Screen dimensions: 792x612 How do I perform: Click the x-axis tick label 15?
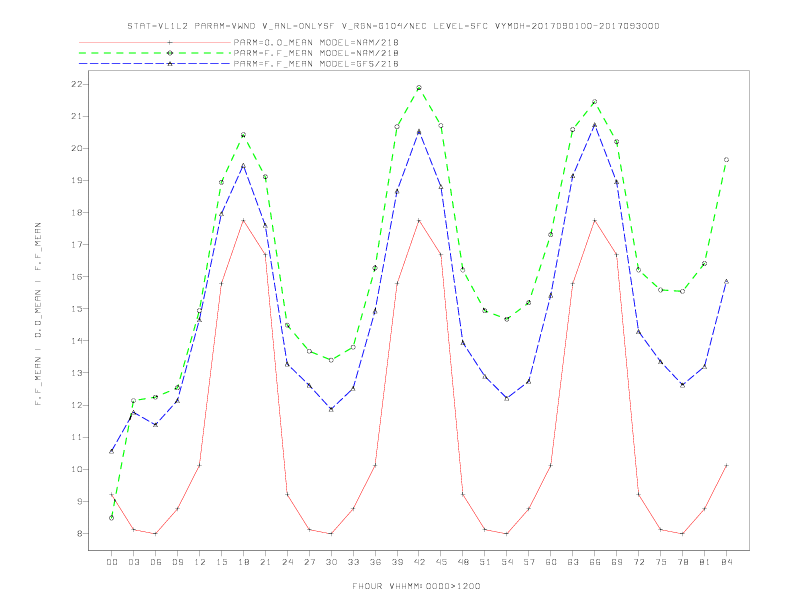tap(221, 562)
